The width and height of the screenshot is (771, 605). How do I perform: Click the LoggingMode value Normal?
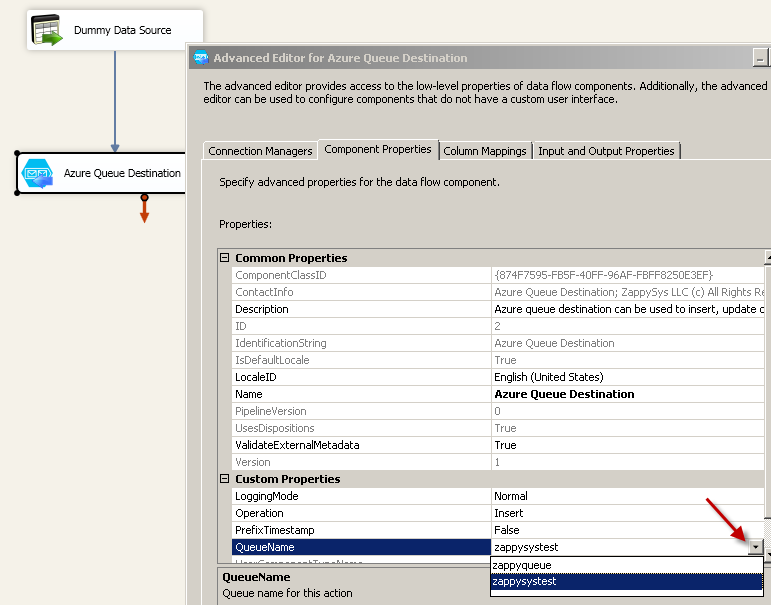pos(510,496)
